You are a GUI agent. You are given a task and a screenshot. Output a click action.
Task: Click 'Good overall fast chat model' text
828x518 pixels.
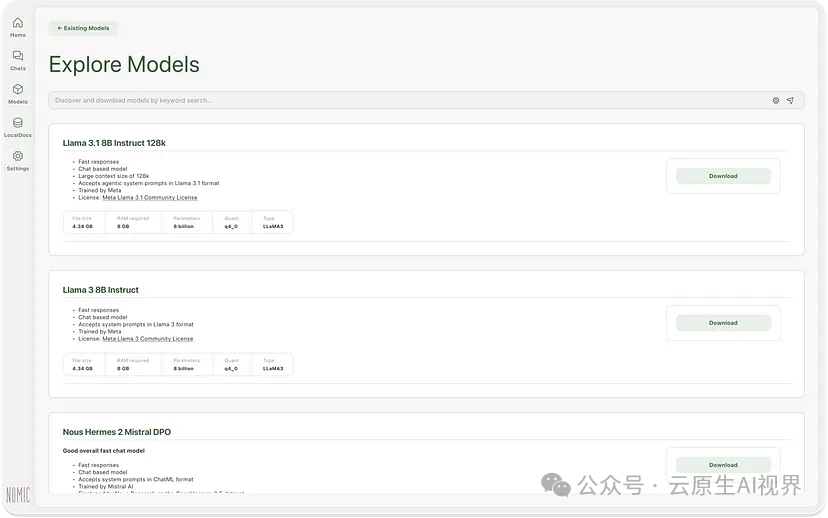(x=104, y=450)
